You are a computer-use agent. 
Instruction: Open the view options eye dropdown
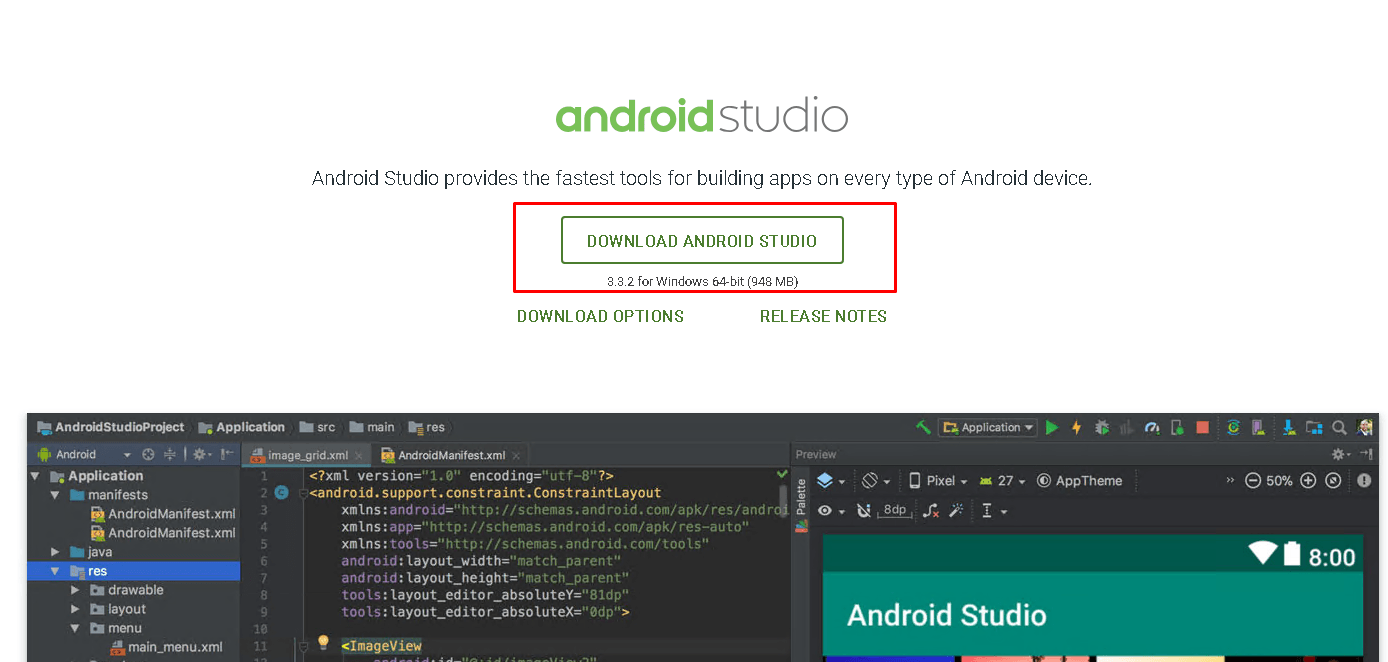point(830,511)
